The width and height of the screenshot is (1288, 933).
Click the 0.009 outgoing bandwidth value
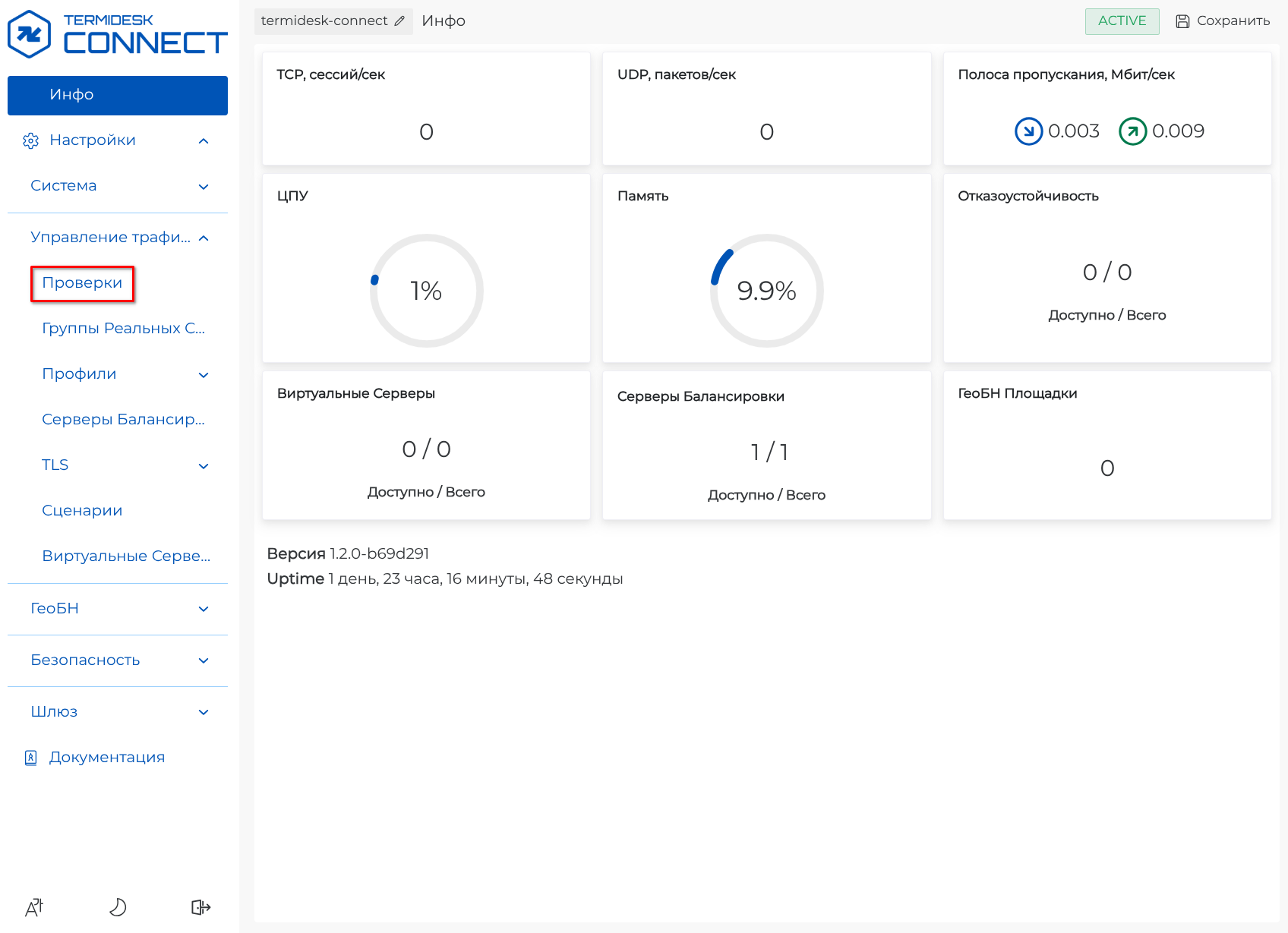coord(1178,131)
